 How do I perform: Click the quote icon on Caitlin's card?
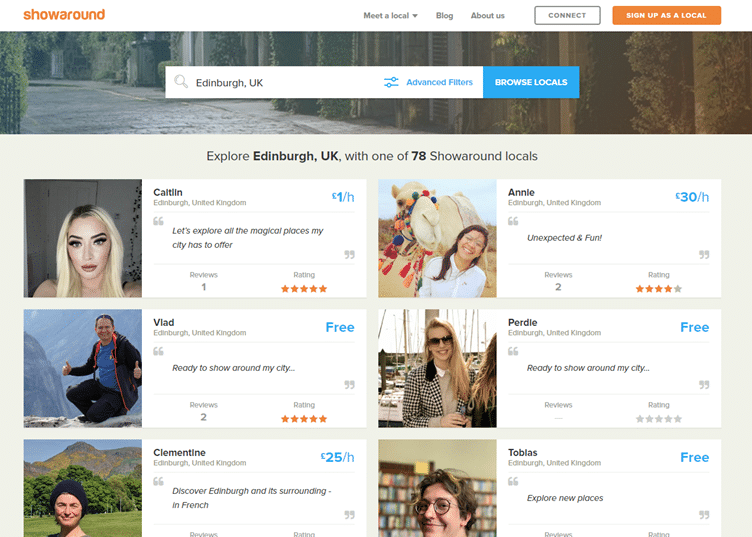point(158,221)
